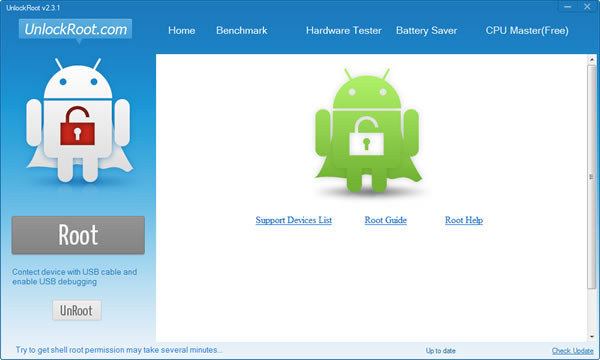Screen dimensions: 600x360
Task: Click the UnRoot button
Action: 77,310
